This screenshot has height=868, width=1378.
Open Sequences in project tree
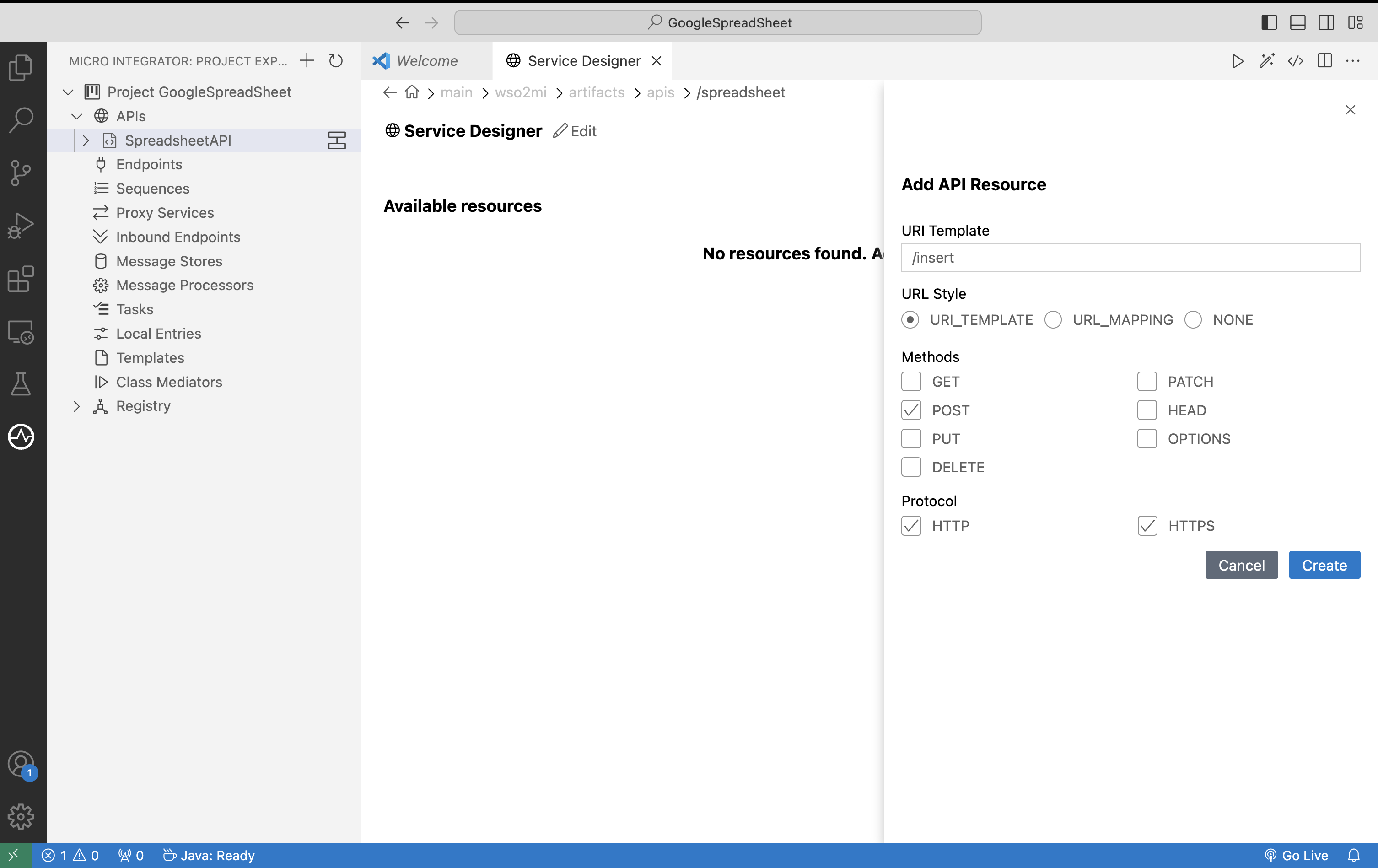[x=152, y=188]
